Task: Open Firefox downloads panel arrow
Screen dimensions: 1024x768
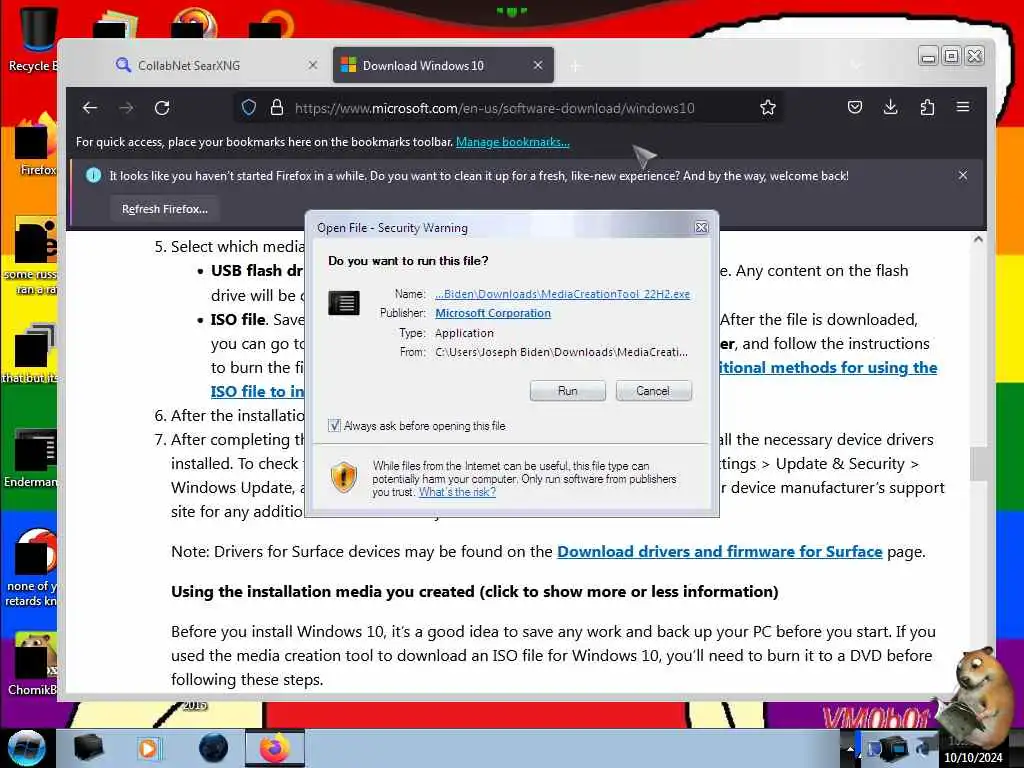Action: (891, 107)
